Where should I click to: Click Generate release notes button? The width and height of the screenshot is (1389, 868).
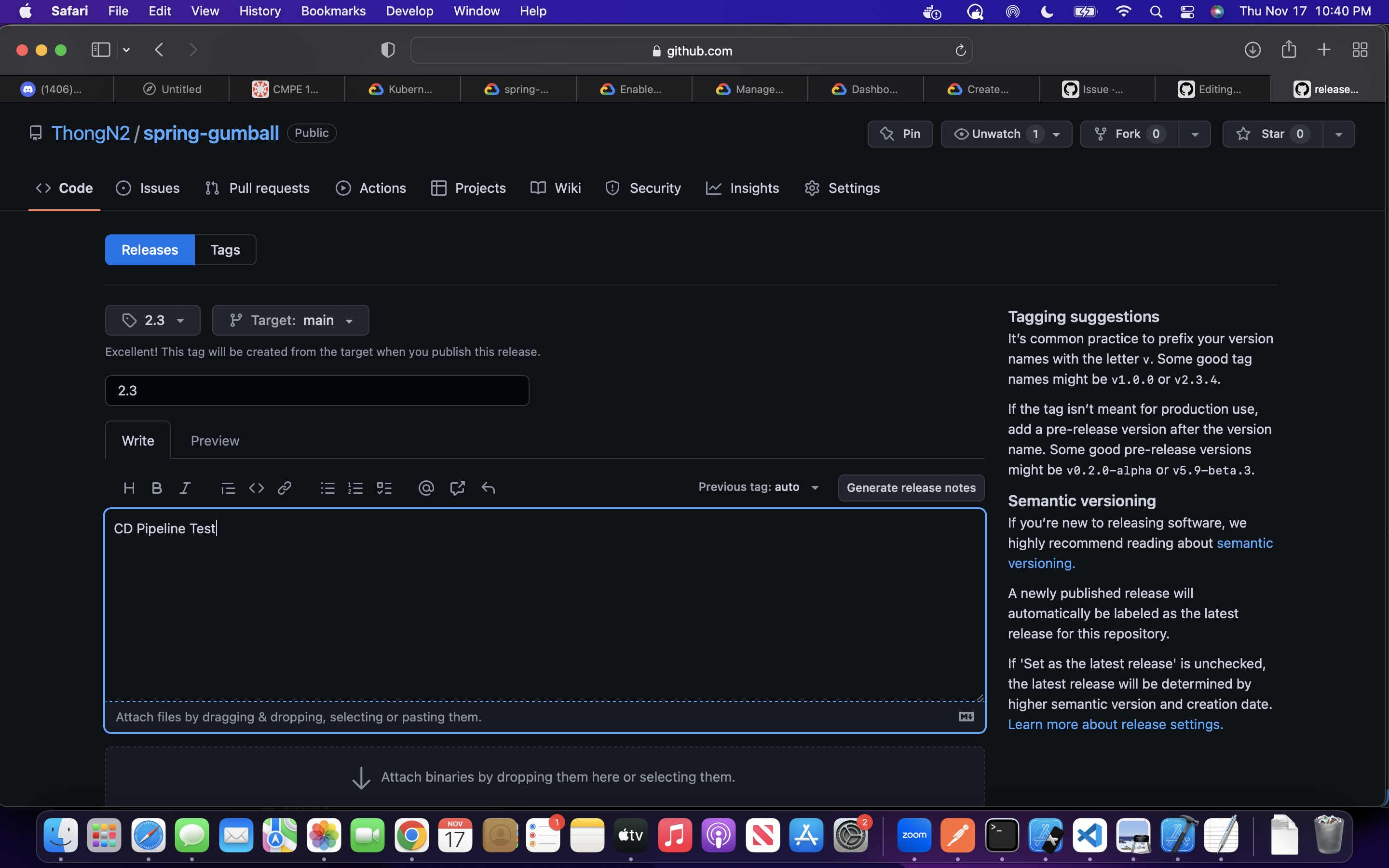[911, 488]
